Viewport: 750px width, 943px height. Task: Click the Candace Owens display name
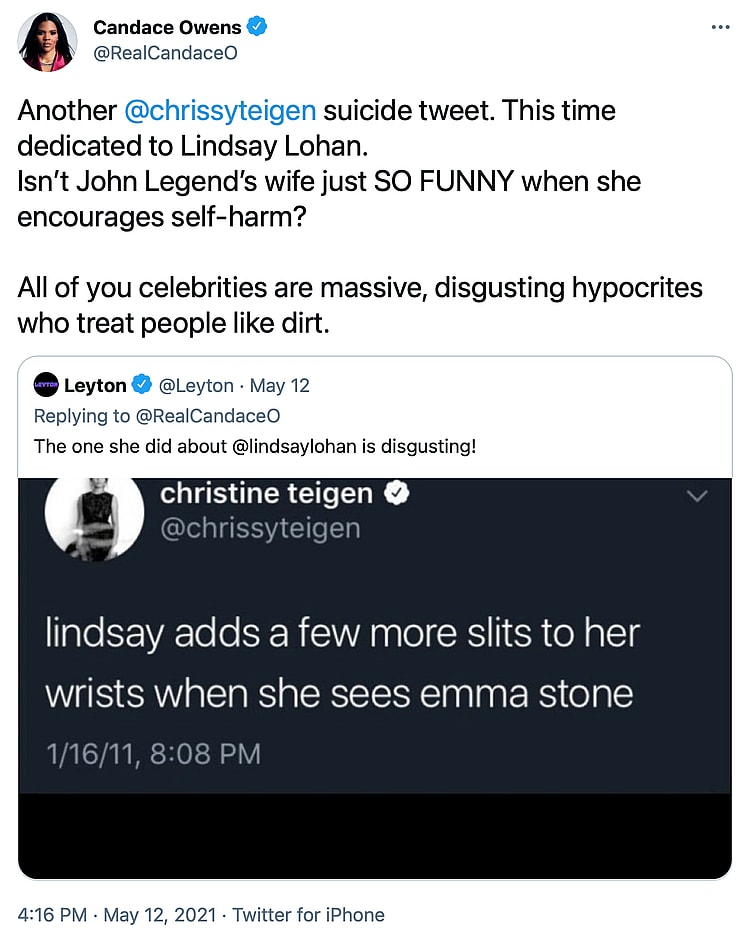point(167,28)
